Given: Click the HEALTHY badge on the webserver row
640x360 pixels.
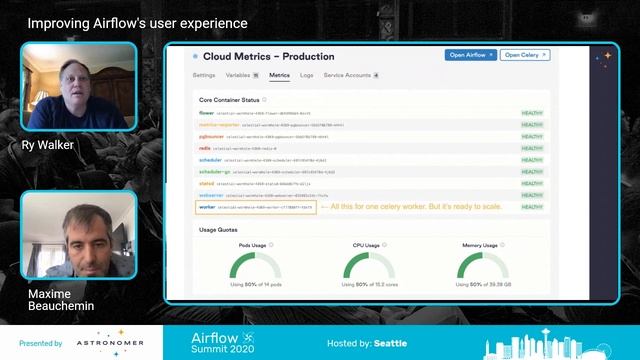Looking at the screenshot, I should 532,196.
